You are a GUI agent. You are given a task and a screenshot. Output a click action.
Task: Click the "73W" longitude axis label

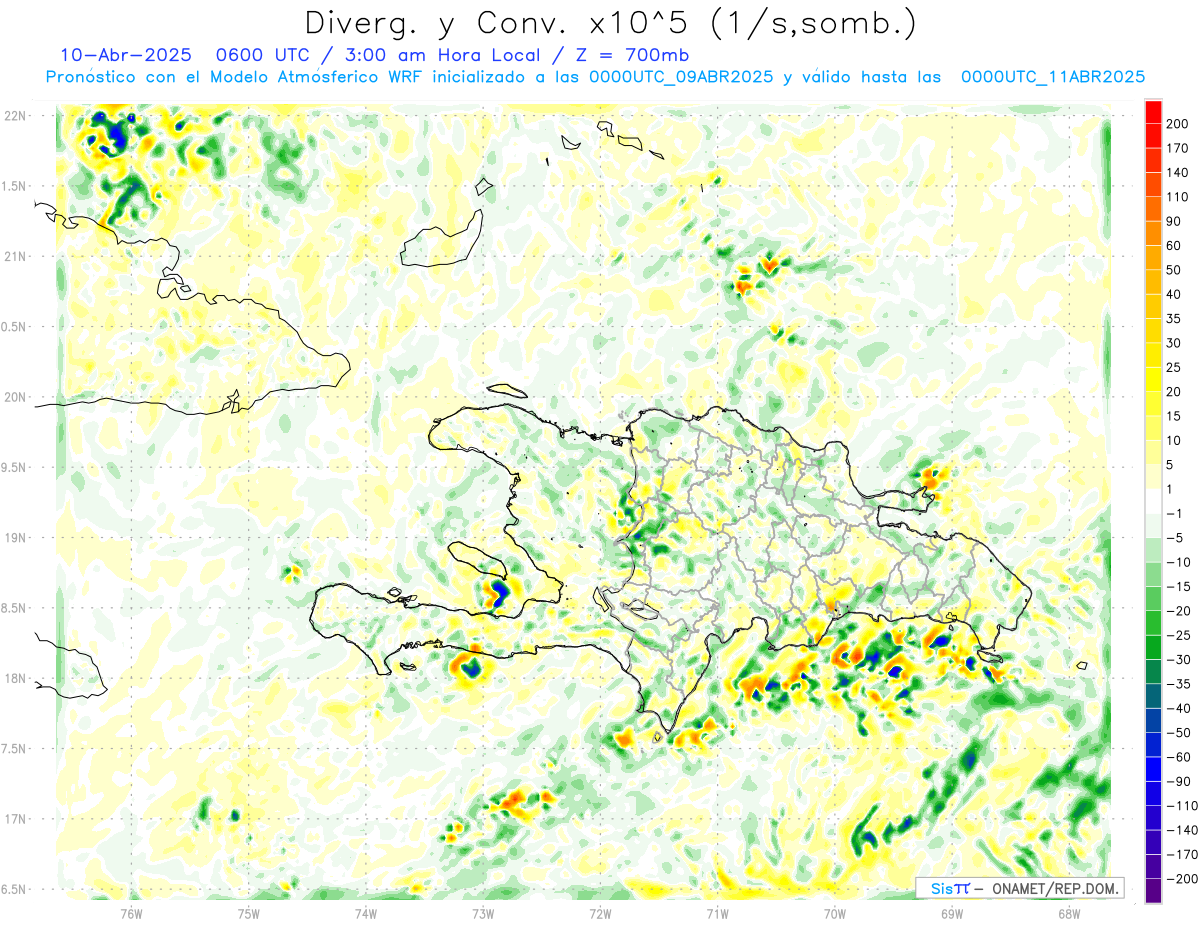pyautogui.click(x=483, y=913)
